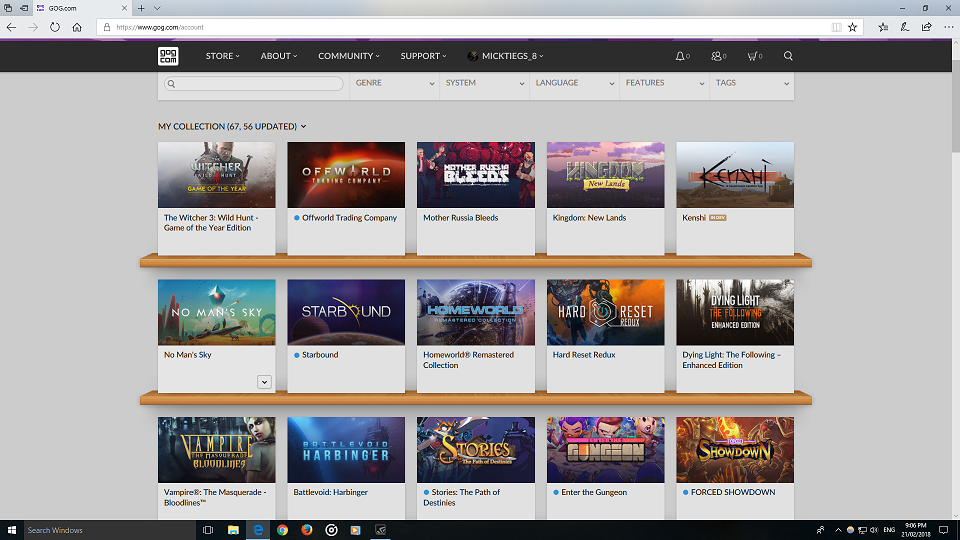Open Task View on taskbar

(x=208, y=530)
